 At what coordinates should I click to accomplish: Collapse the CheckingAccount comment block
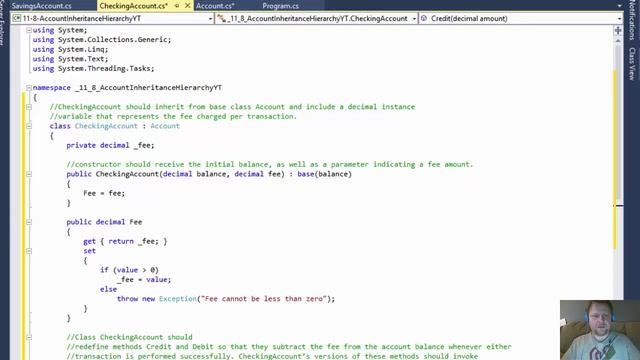click(29, 107)
